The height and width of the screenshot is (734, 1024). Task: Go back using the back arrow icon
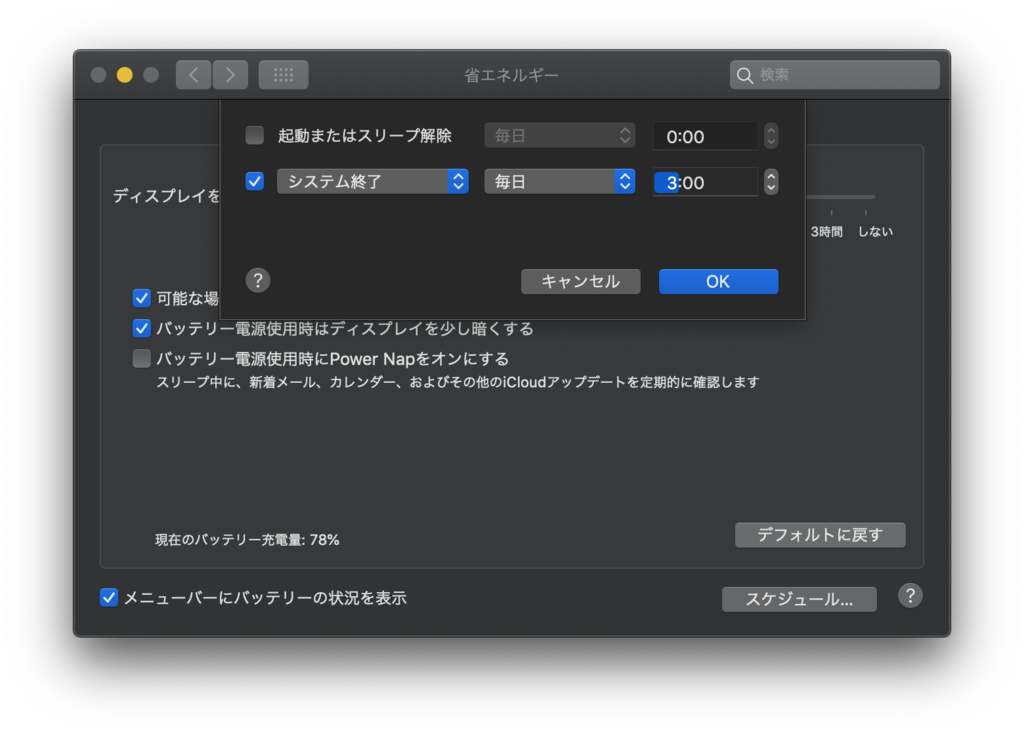point(193,74)
